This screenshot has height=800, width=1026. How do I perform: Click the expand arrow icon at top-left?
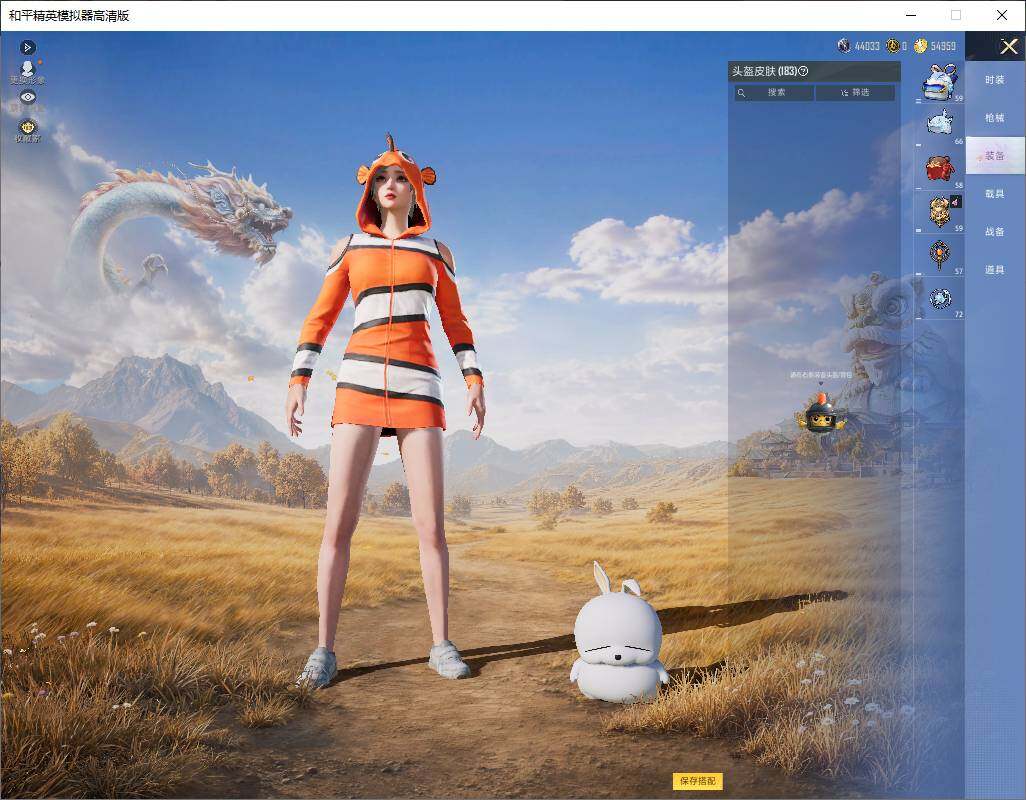[x=27, y=47]
